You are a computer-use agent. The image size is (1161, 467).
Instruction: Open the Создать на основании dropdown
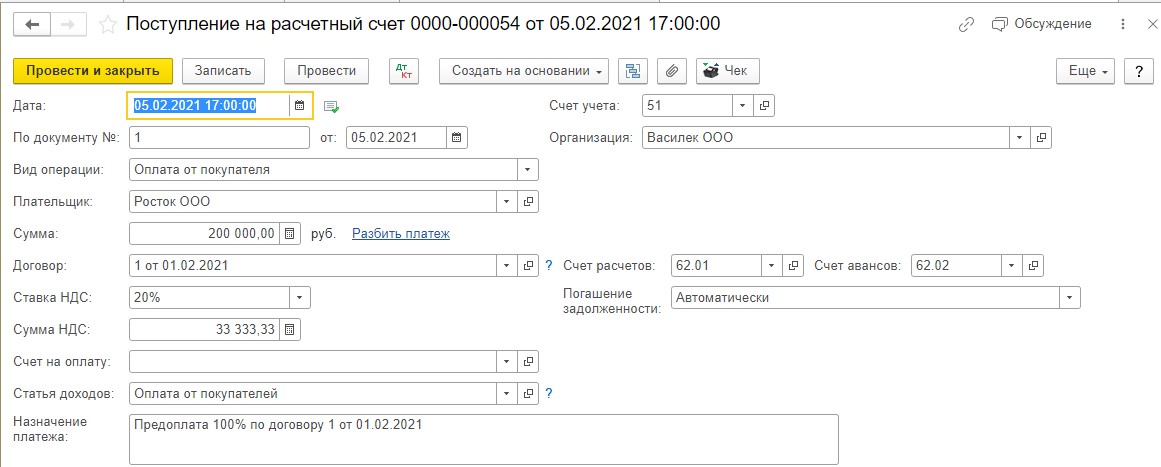[x=524, y=71]
